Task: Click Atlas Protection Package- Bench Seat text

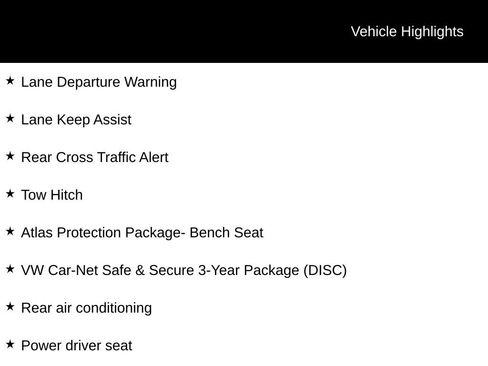Action: 142,233
